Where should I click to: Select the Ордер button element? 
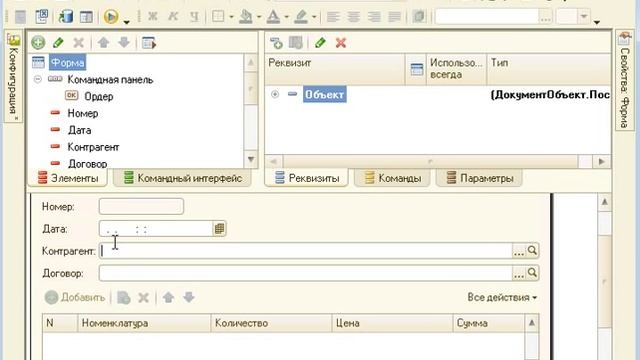click(x=98, y=96)
